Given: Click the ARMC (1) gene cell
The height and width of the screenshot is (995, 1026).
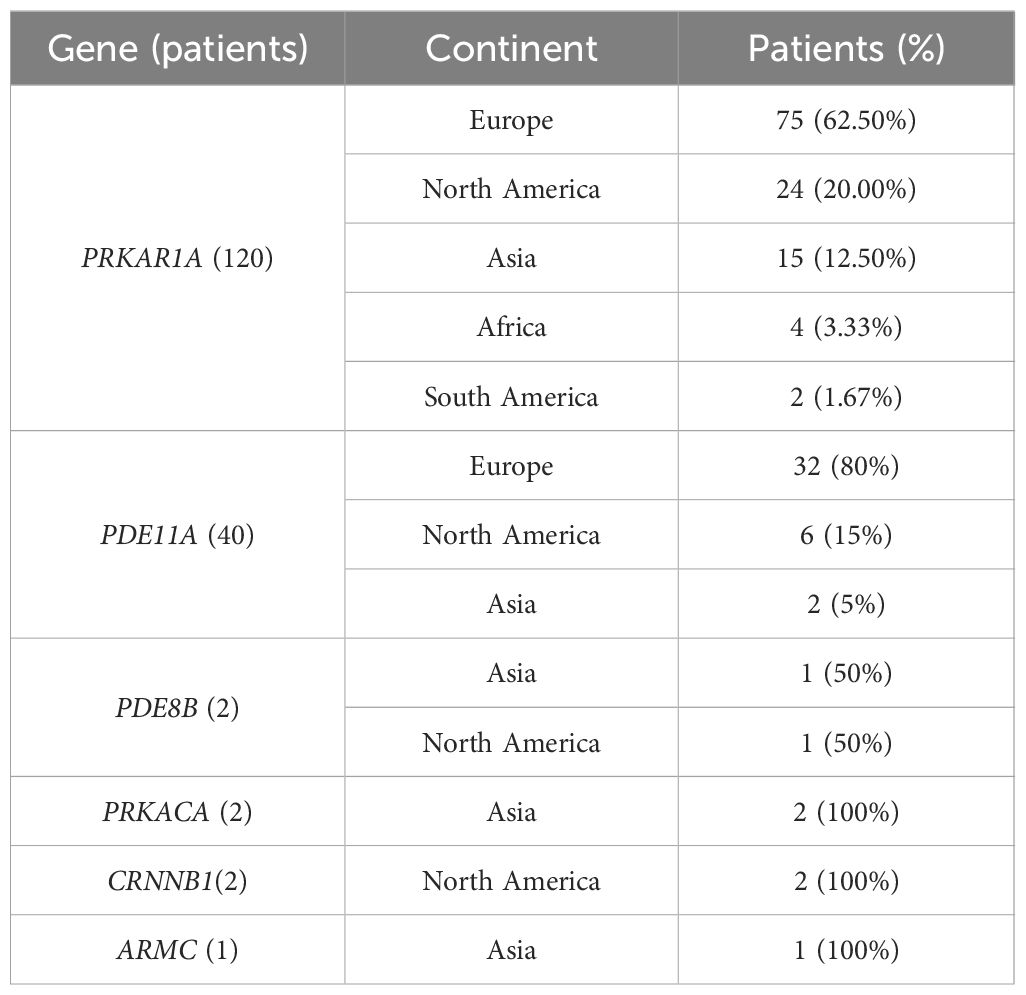Looking at the screenshot, I should point(177,950).
